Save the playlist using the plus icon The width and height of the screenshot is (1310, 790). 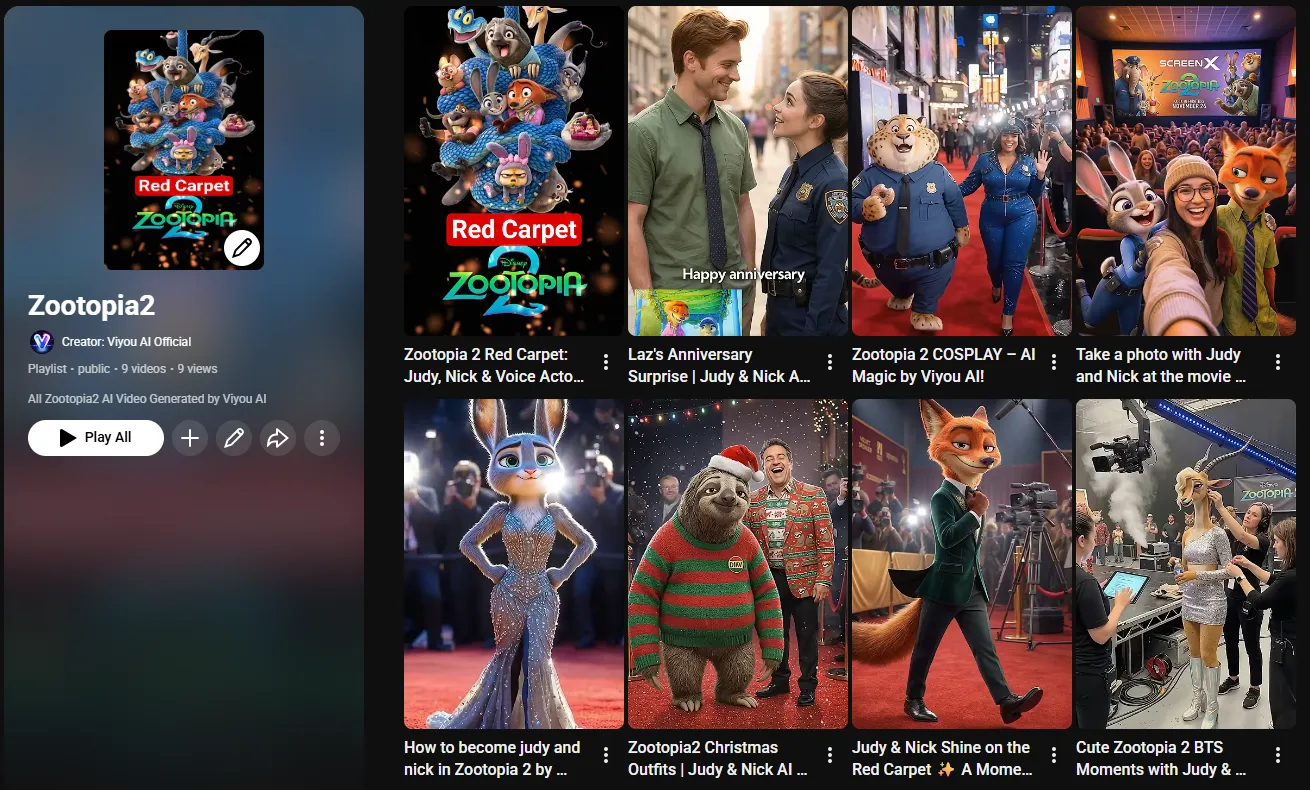tap(190, 437)
